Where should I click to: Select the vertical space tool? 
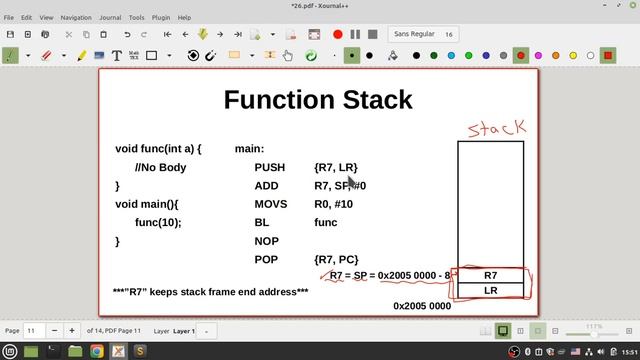point(270,55)
